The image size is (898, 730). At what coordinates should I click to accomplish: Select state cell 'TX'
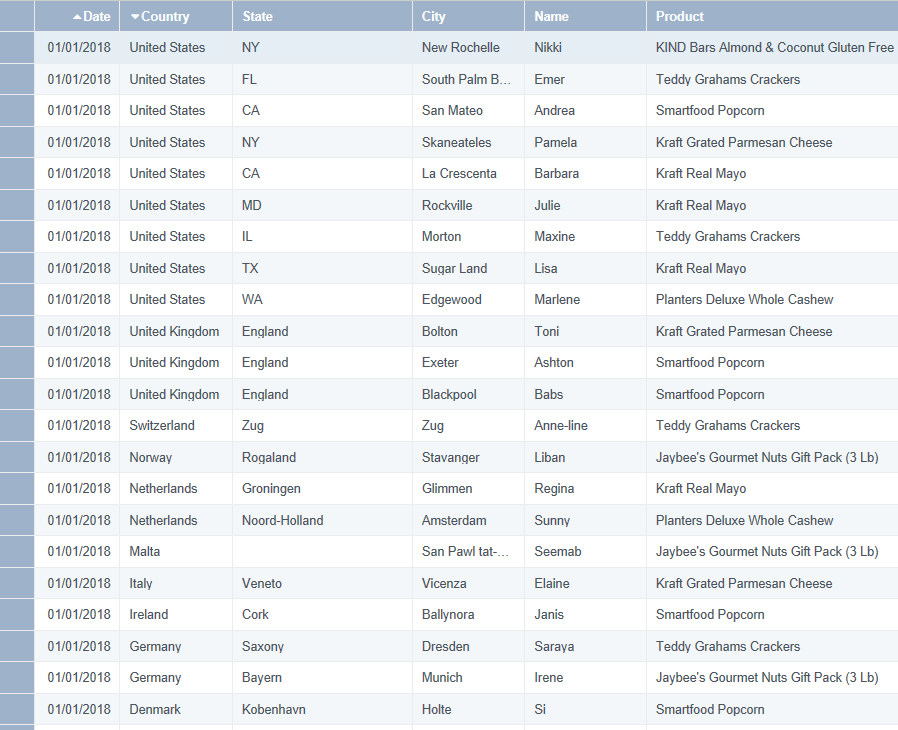click(x=322, y=268)
